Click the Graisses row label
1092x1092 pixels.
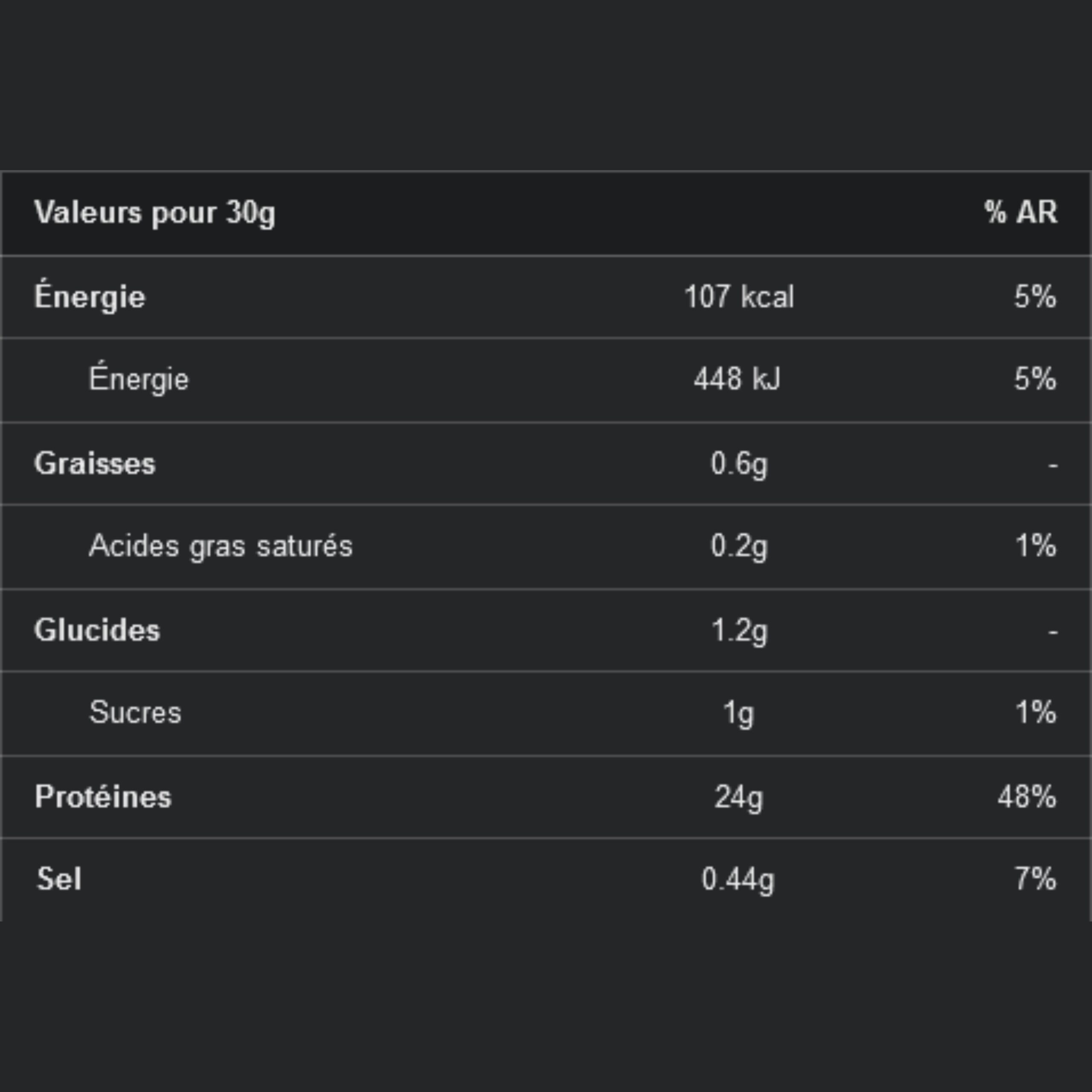[x=94, y=464]
